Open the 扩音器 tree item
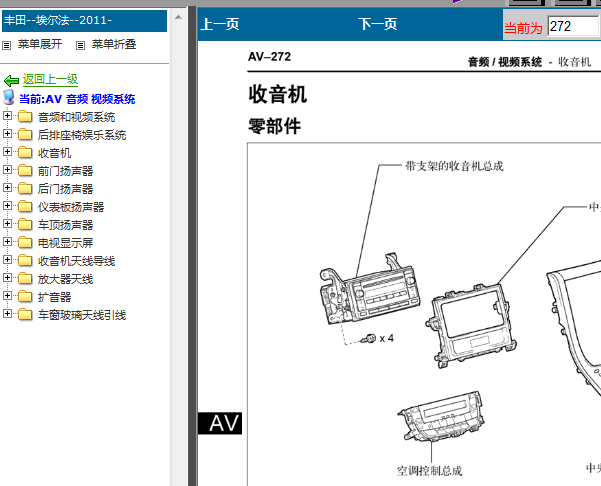The image size is (601, 486). (x=54, y=297)
